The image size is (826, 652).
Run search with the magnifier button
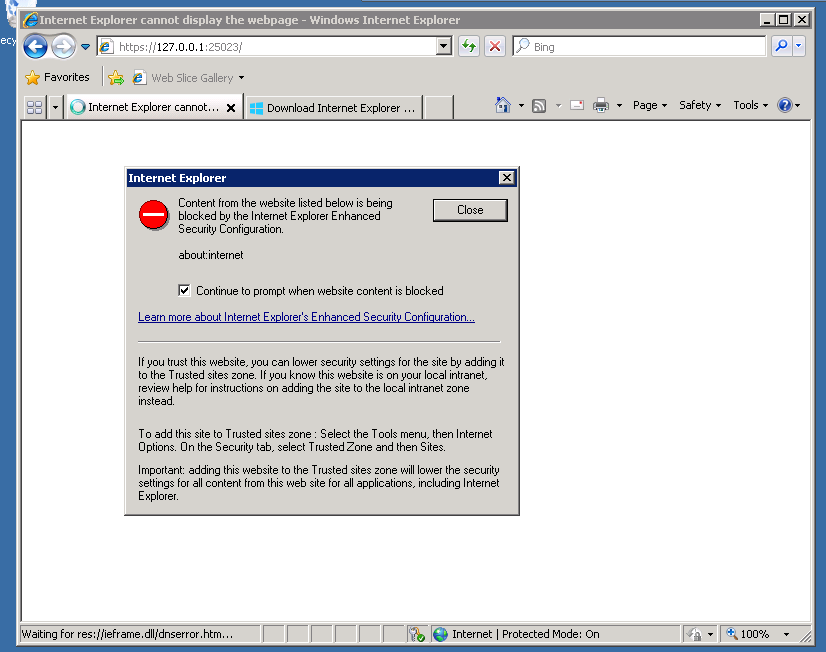pos(781,46)
